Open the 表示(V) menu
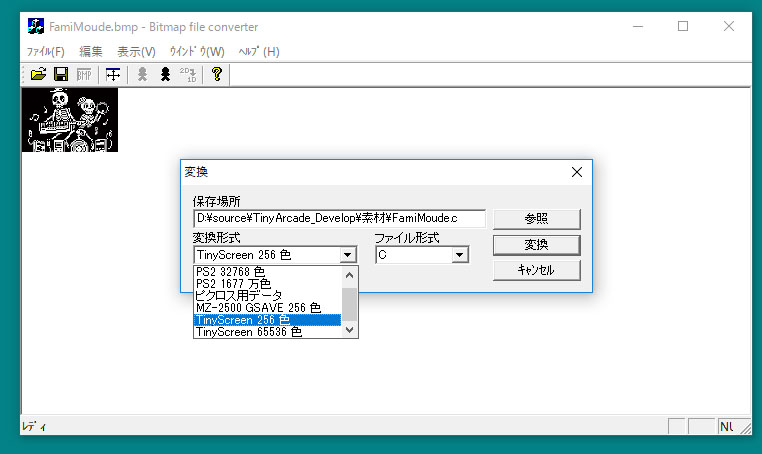 pos(136,51)
